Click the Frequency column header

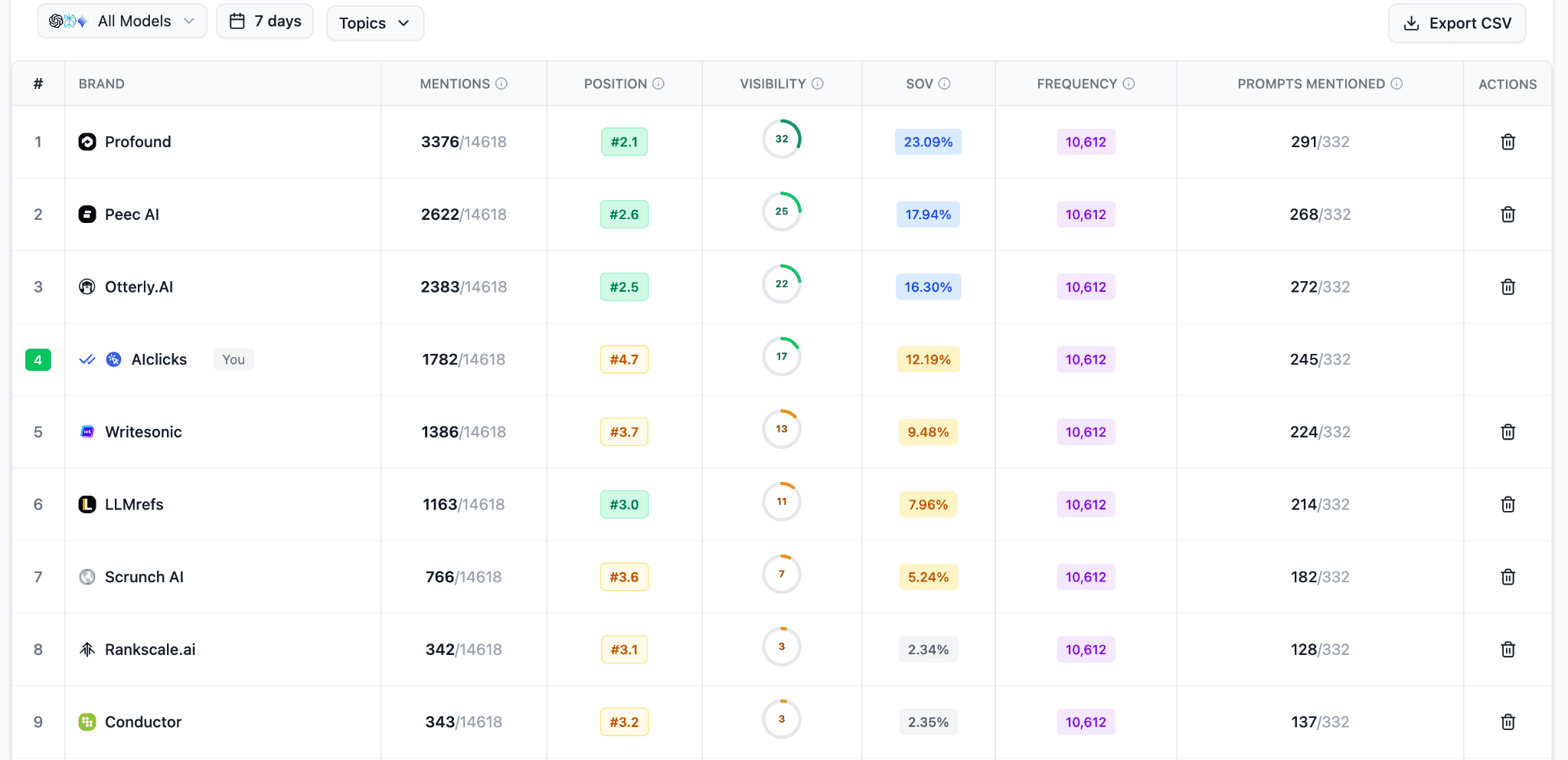pos(1077,84)
